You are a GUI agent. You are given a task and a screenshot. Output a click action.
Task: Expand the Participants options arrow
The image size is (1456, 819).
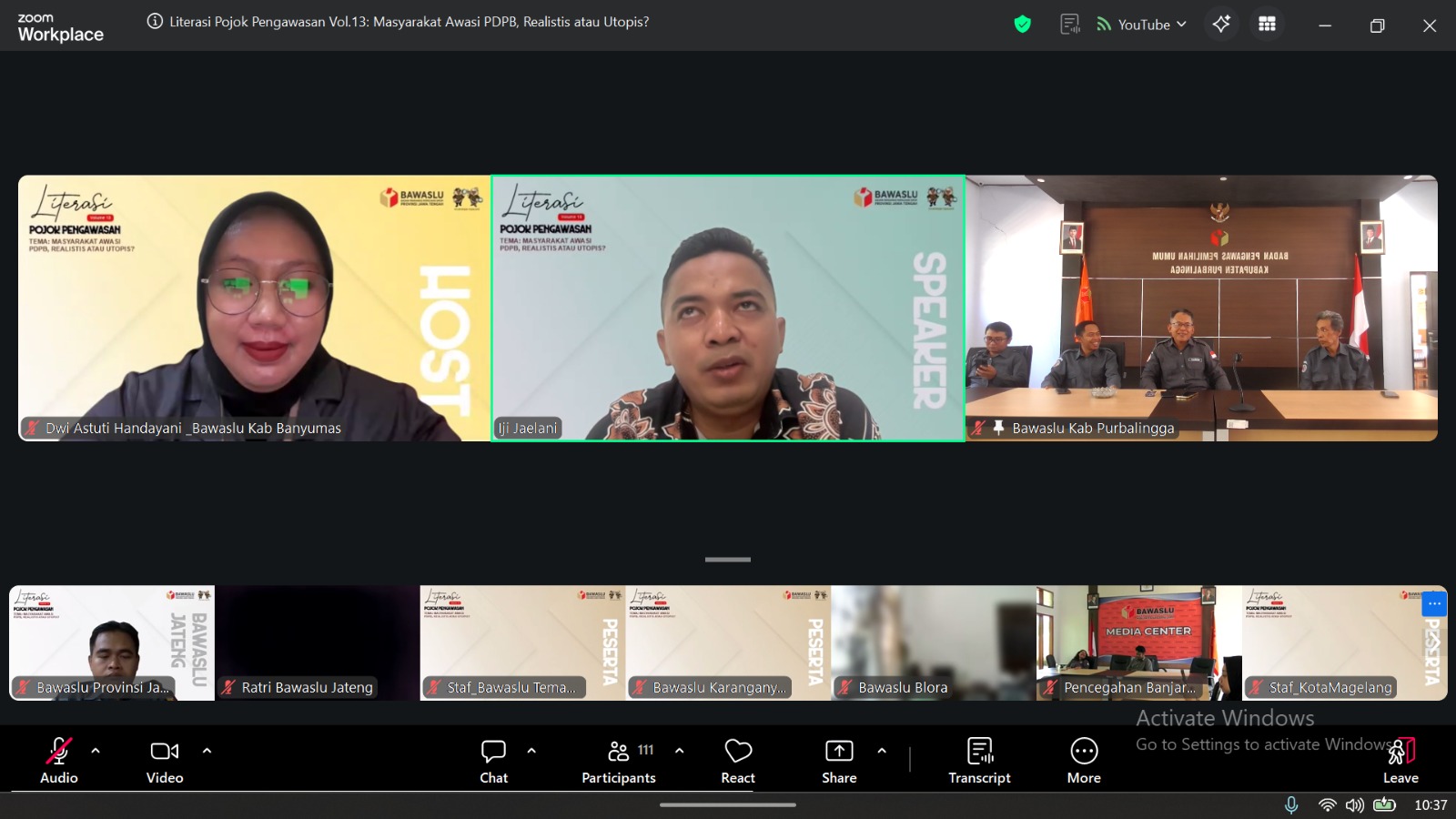coord(679,751)
